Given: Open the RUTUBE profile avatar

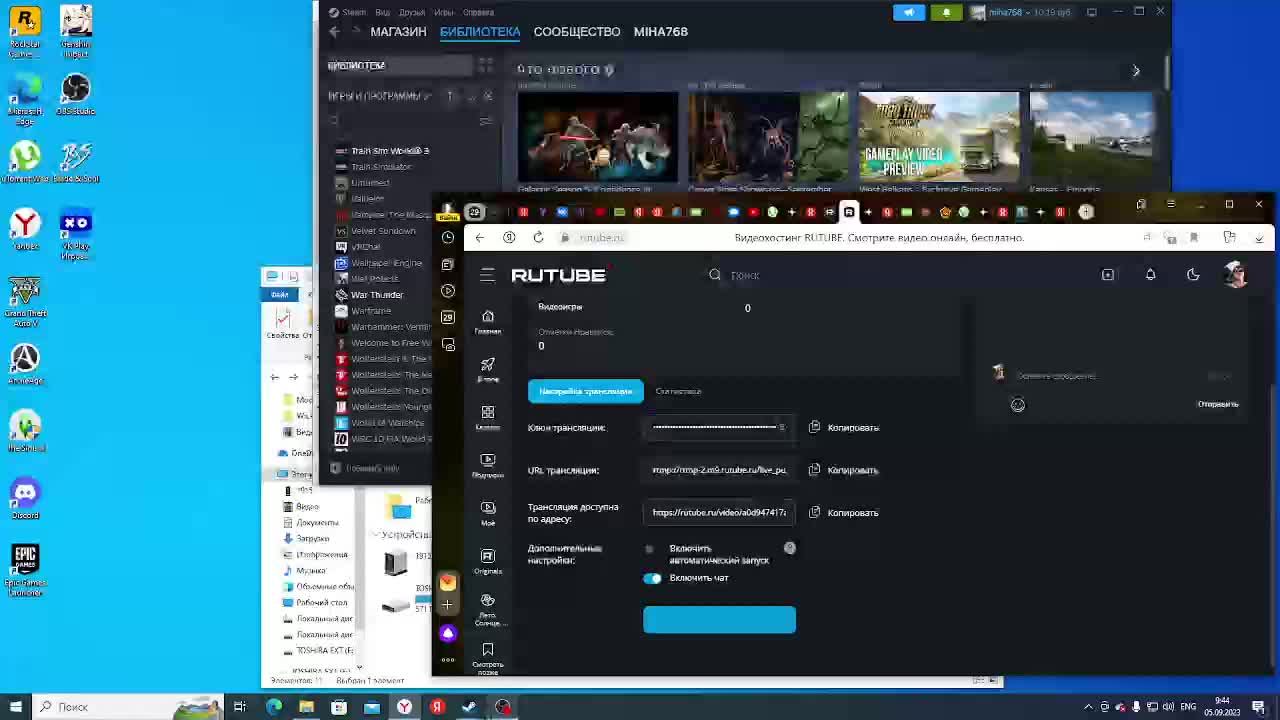Looking at the screenshot, I should coord(1235,275).
